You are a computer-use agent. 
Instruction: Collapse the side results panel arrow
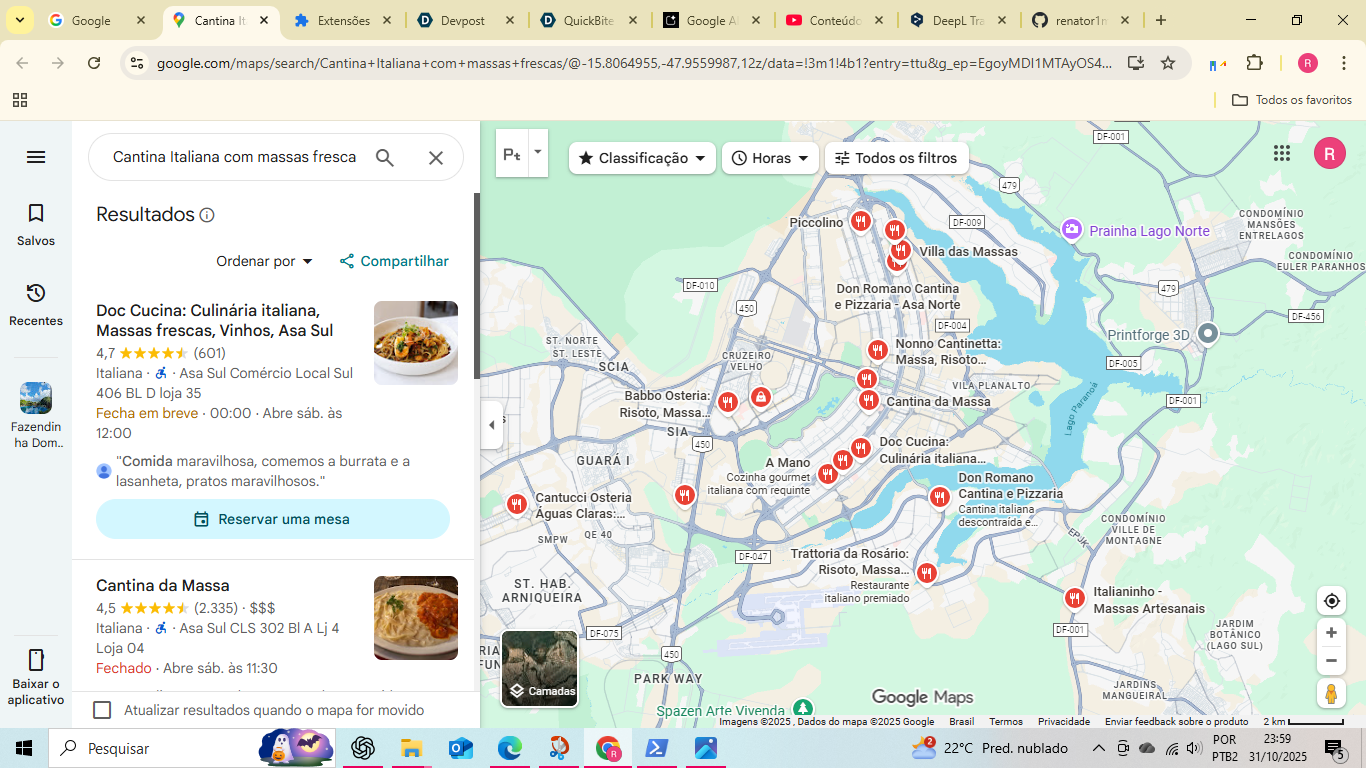(491, 425)
